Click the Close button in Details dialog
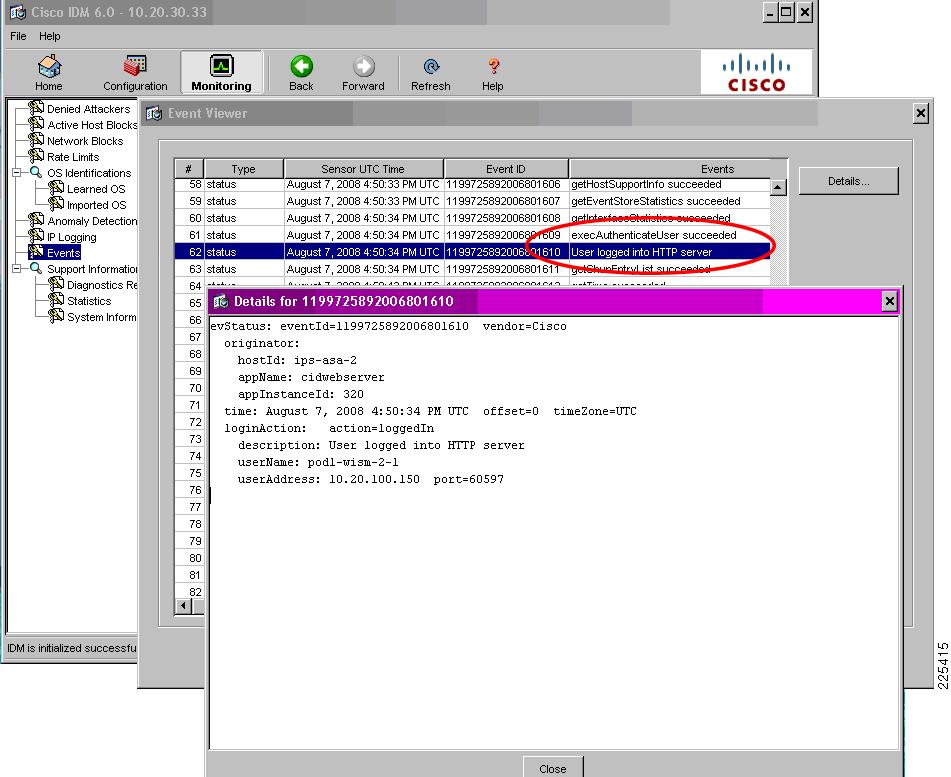Image resolution: width=951 pixels, height=777 pixels. pyautogui.click(x=553, y=768)
